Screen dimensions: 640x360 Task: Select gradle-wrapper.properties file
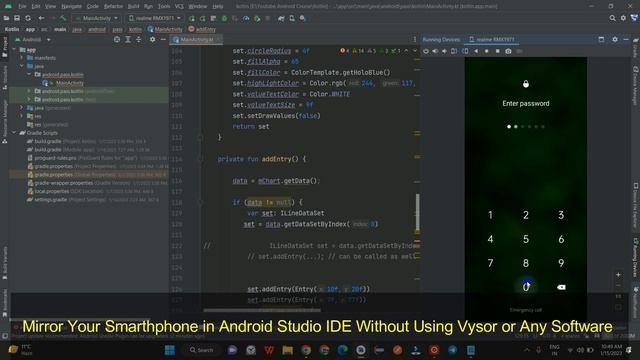pos(64,183)
